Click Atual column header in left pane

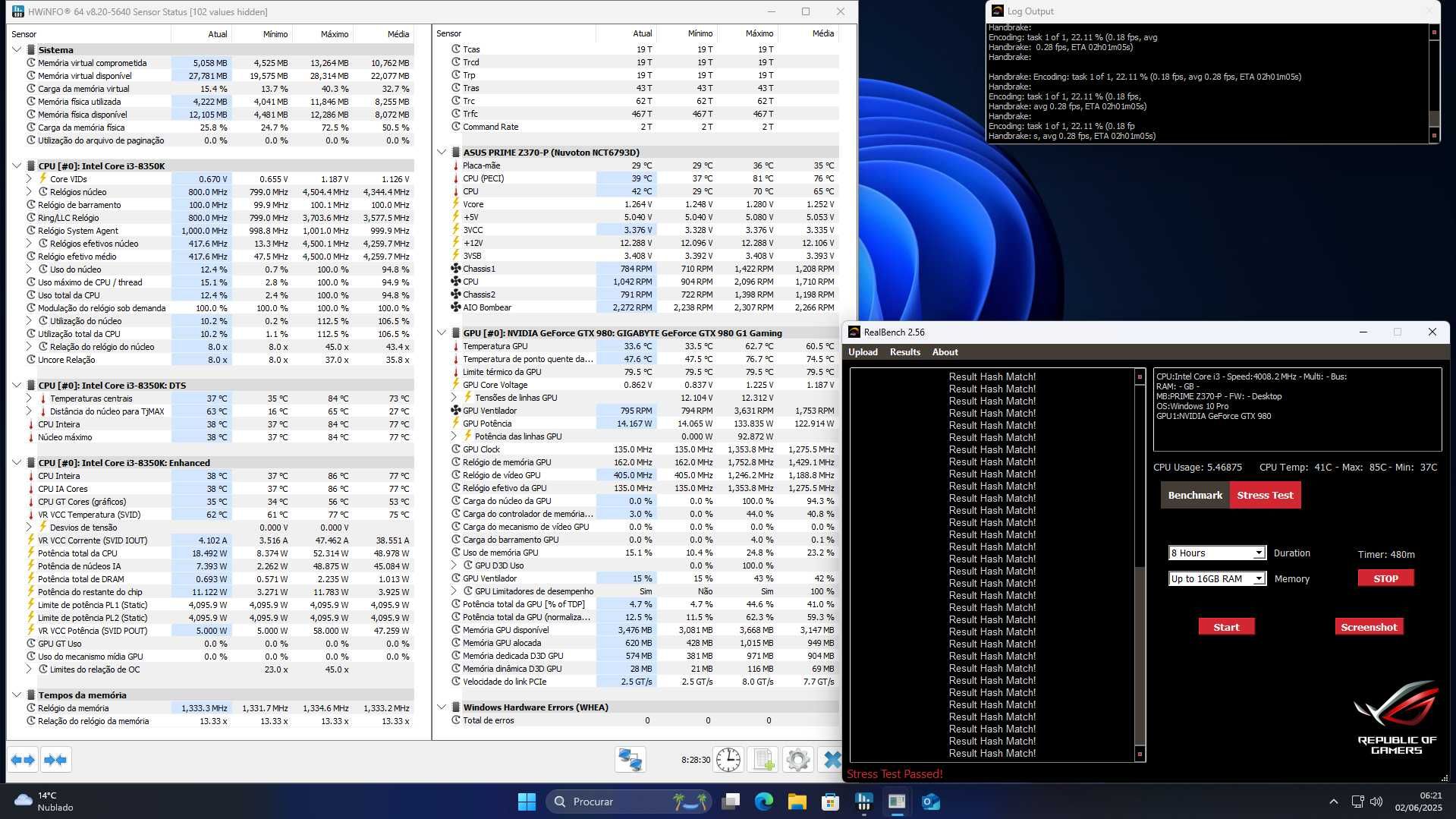[202, 34]
